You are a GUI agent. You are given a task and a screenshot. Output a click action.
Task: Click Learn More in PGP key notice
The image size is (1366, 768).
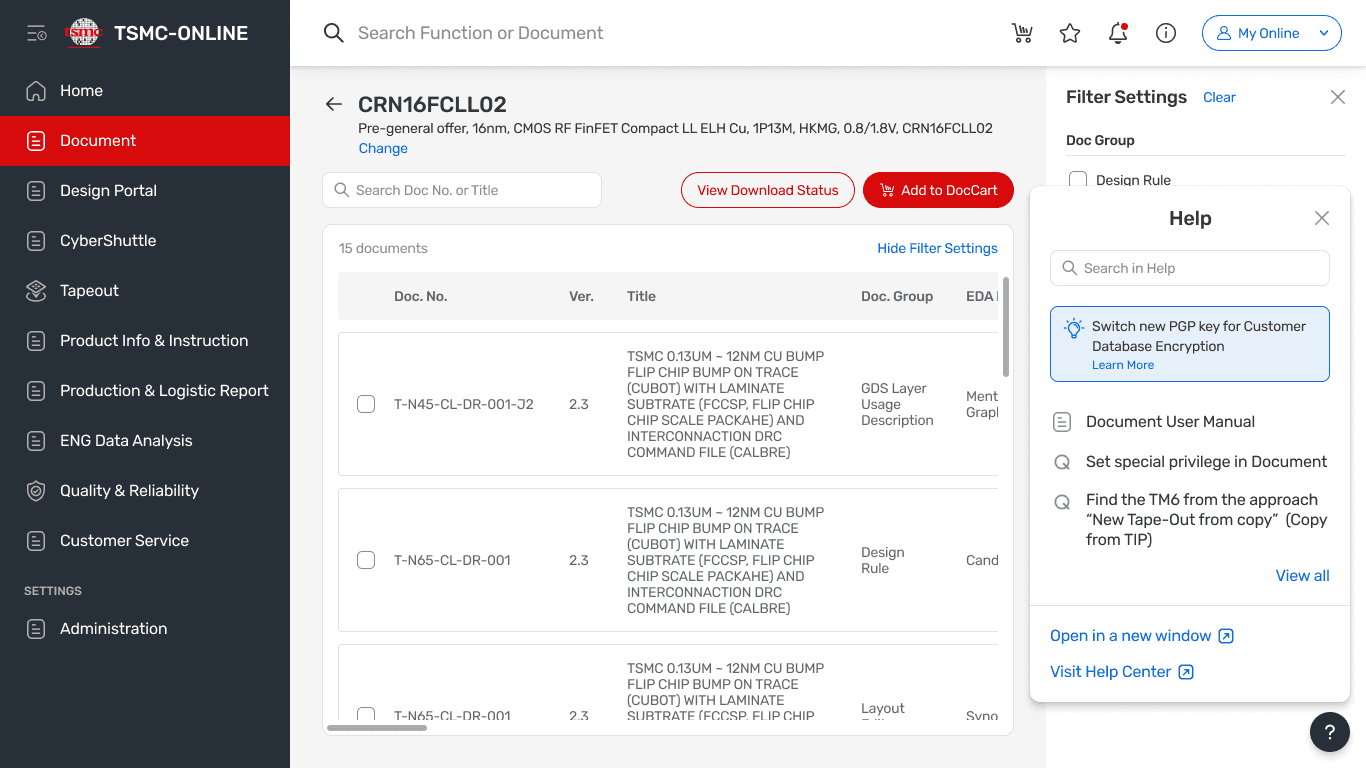[1123, 365]
